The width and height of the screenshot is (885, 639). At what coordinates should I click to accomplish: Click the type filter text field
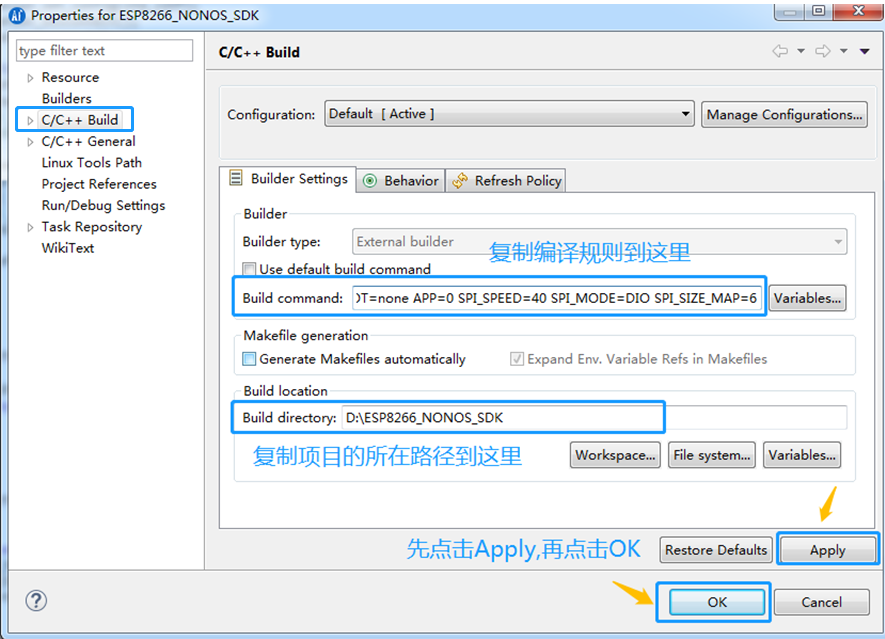coord(104,50)
